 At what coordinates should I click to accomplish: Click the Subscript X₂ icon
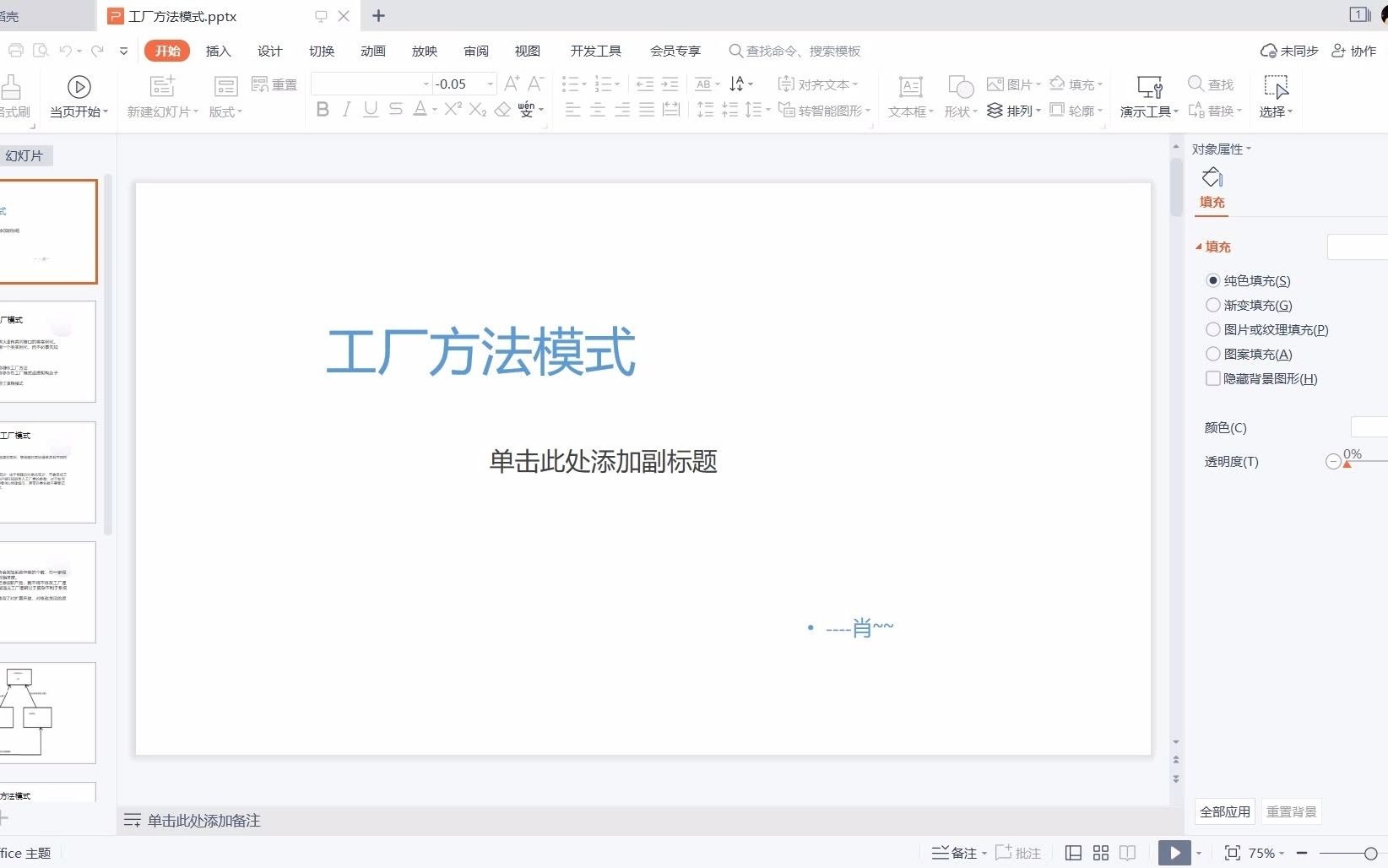coord(478,110)
